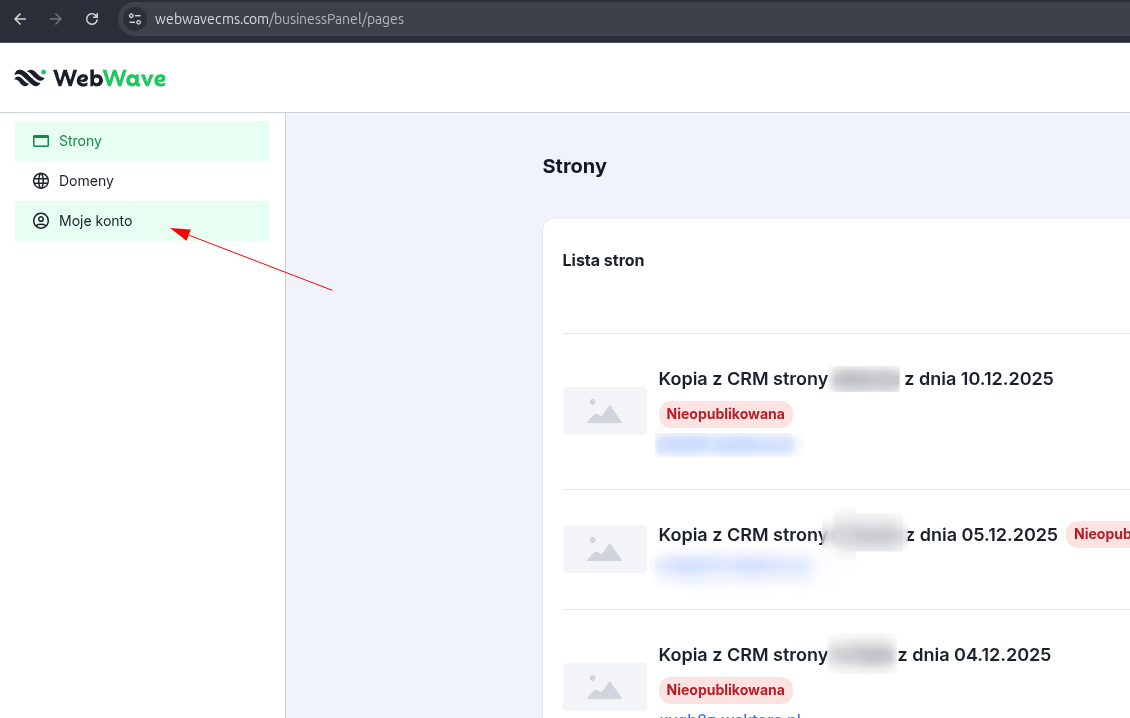
Task: Click the Moje konto user icon
Action: (41, 221)
